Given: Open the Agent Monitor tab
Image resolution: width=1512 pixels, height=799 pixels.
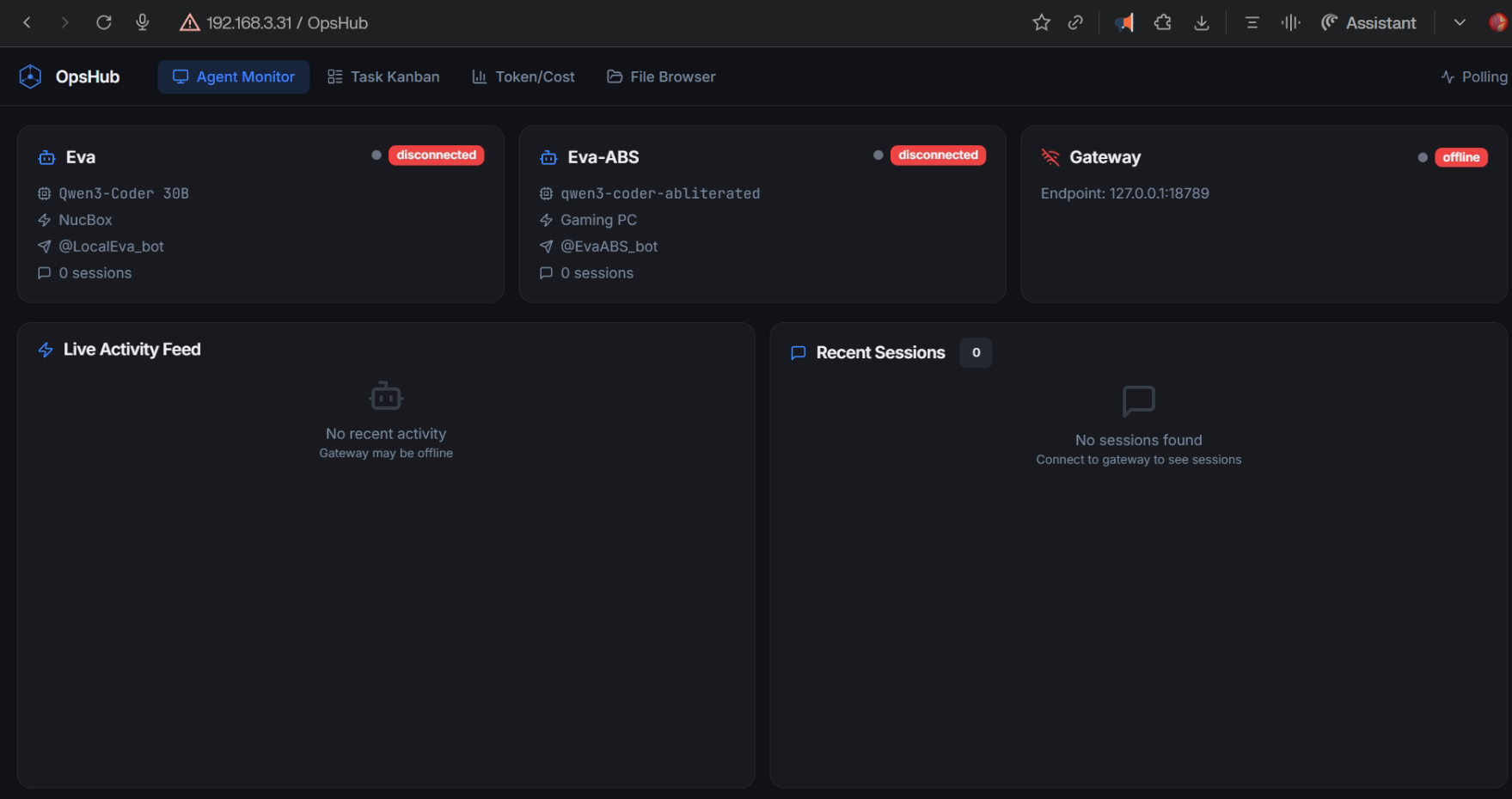Looking at the screenshot, I should pyautogui.click(x=233, y=76).
